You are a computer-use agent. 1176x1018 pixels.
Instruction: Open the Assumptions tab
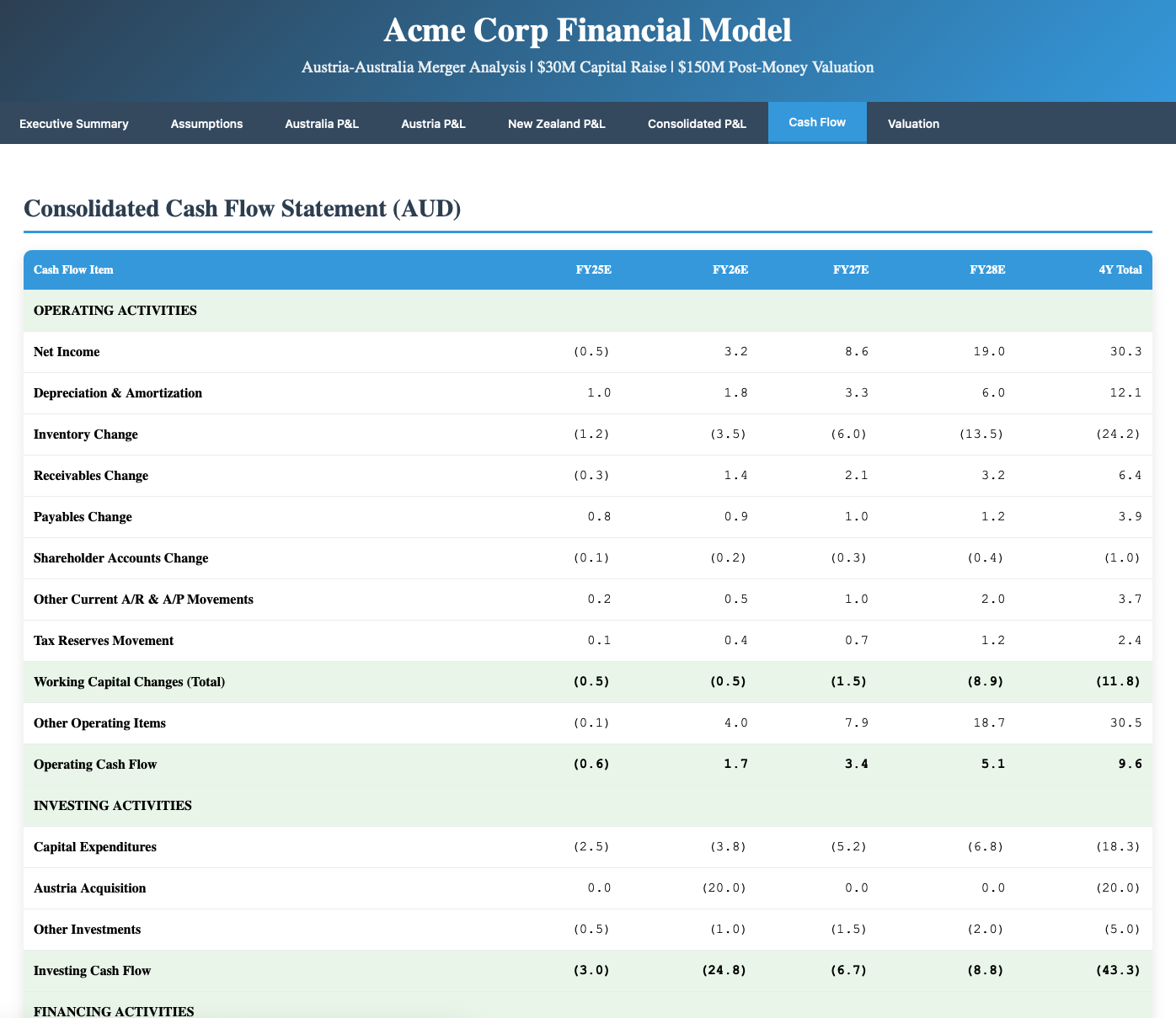206,123
